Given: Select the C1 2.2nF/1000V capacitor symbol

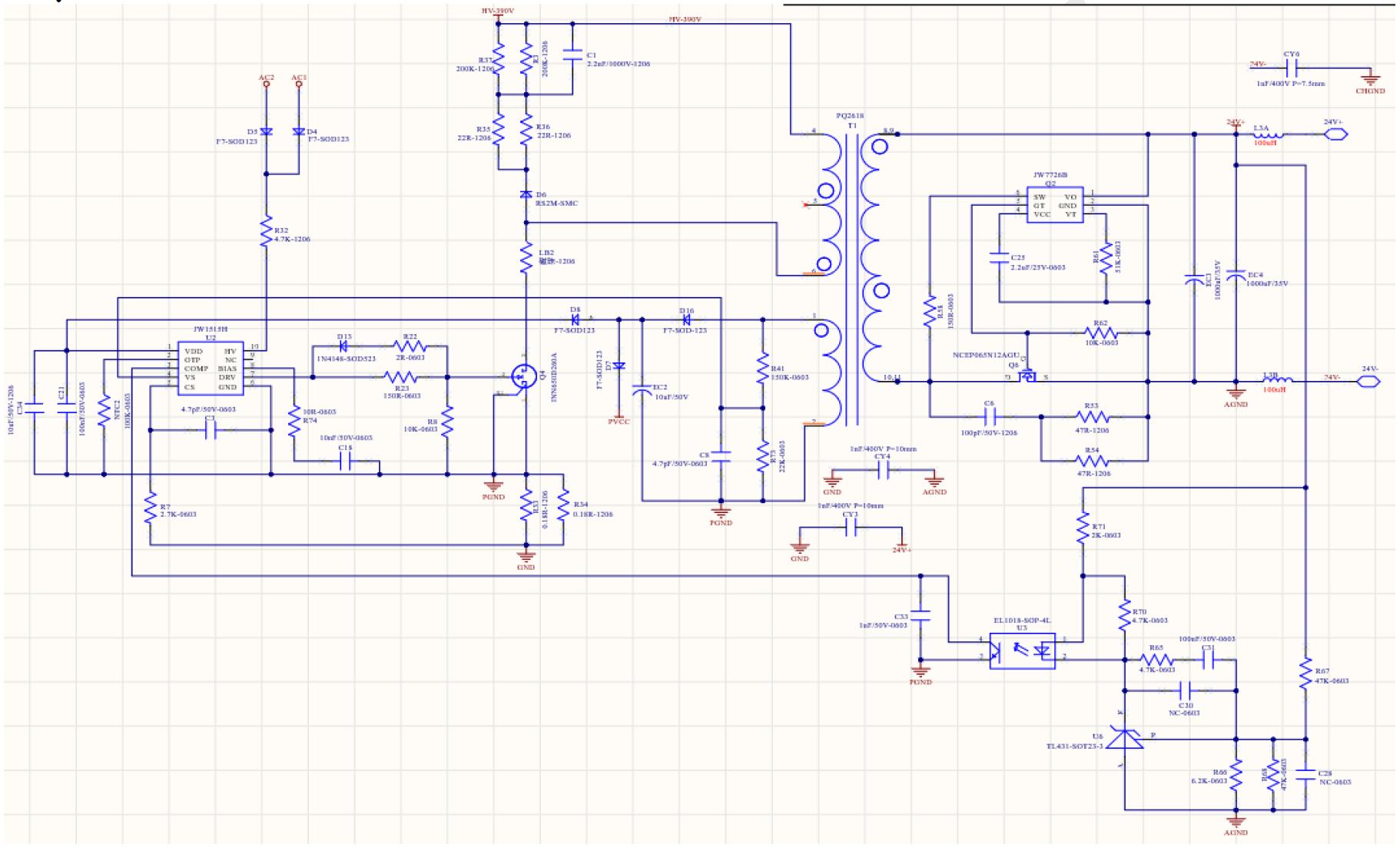Looking at the screenshot, I should point(572,55).
